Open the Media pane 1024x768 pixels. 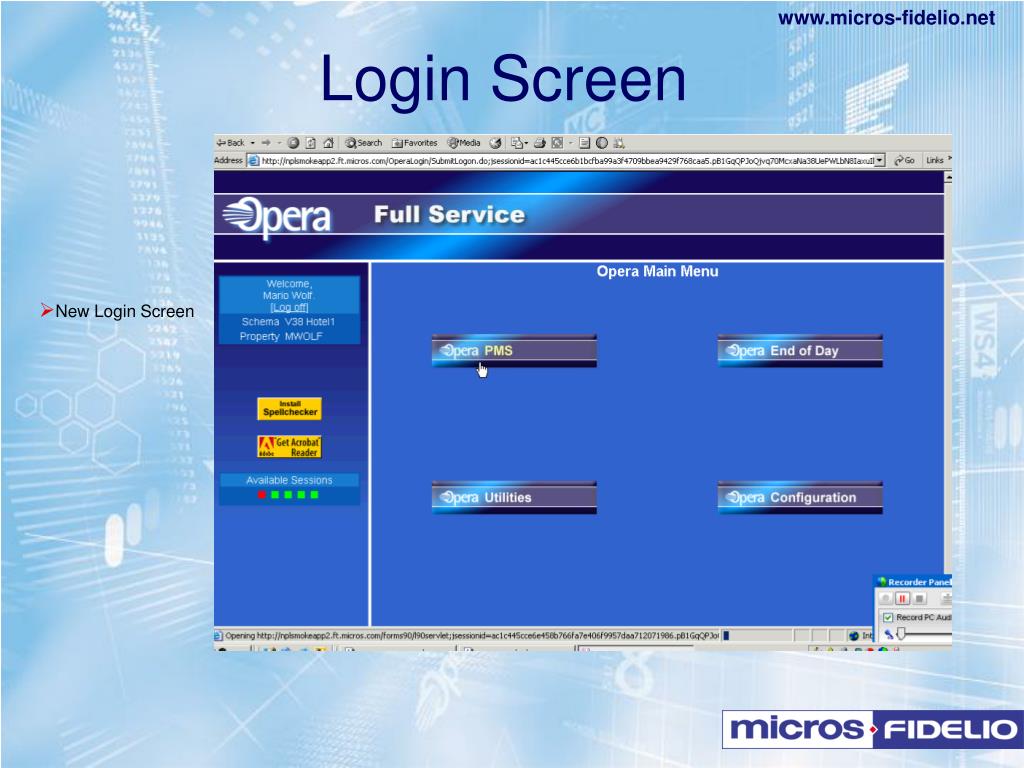(x=464, y=142)
